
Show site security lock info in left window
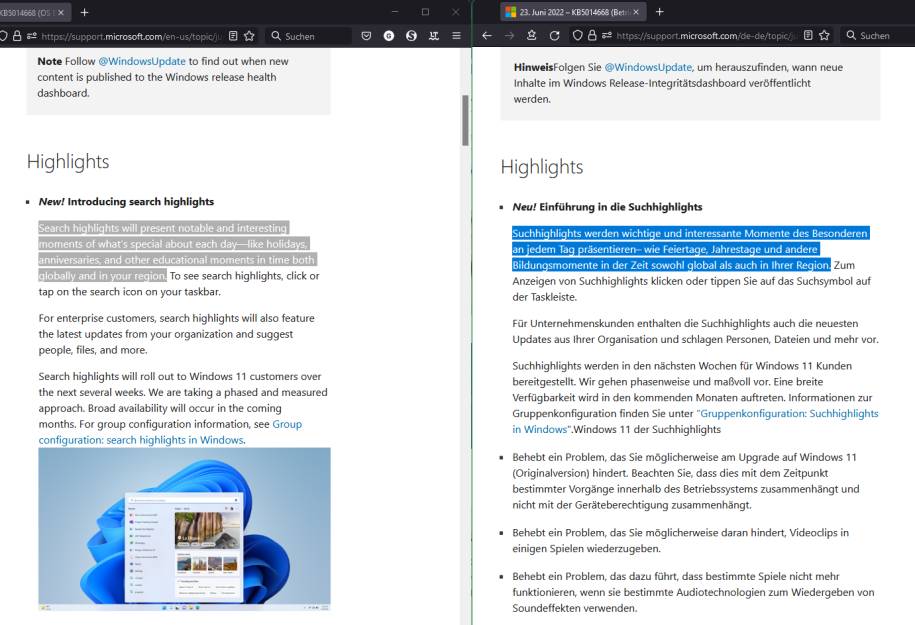[x=17, y=36]
